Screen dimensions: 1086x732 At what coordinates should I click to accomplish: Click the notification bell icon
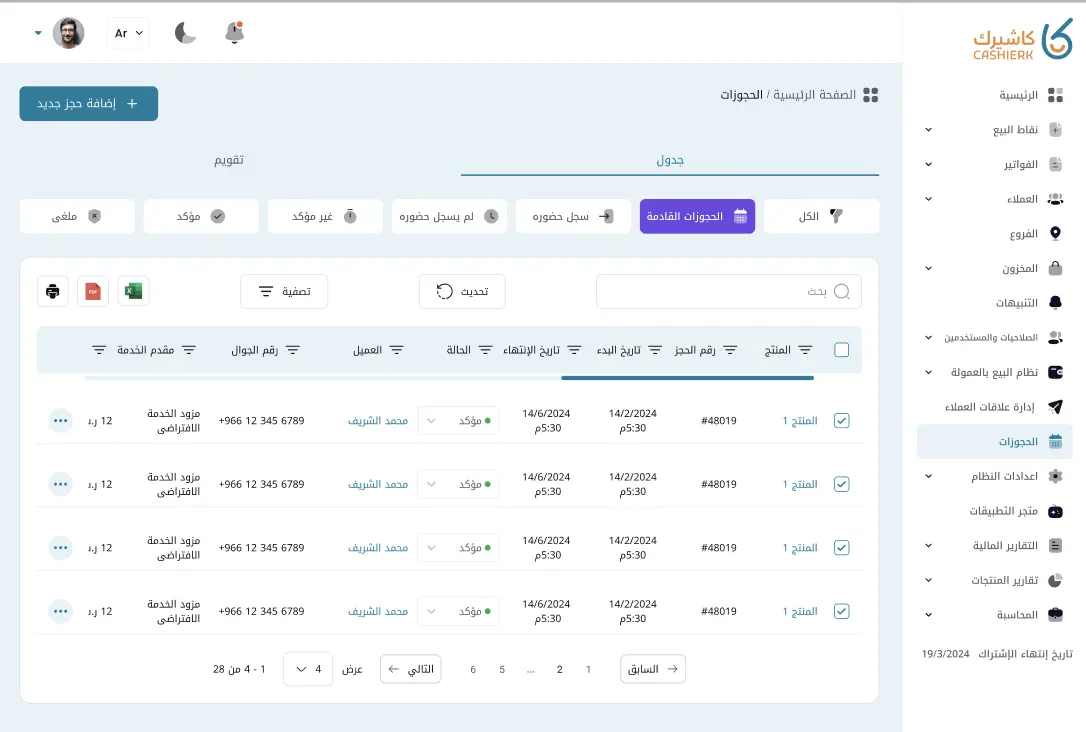235,33
